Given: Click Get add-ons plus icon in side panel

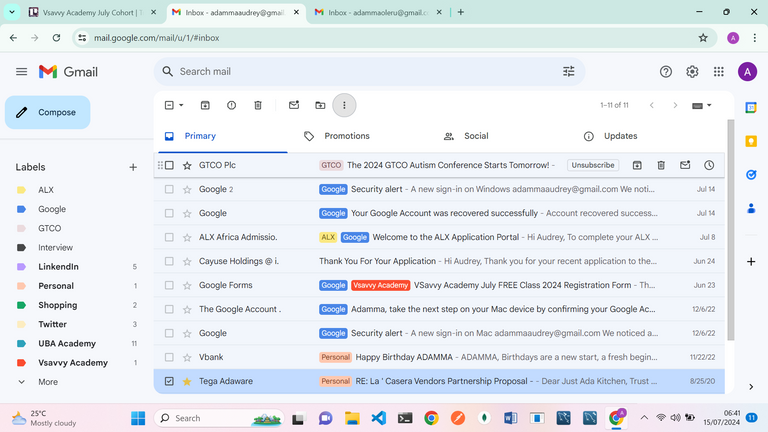Looking at the screenshot, I should point(751,262).
